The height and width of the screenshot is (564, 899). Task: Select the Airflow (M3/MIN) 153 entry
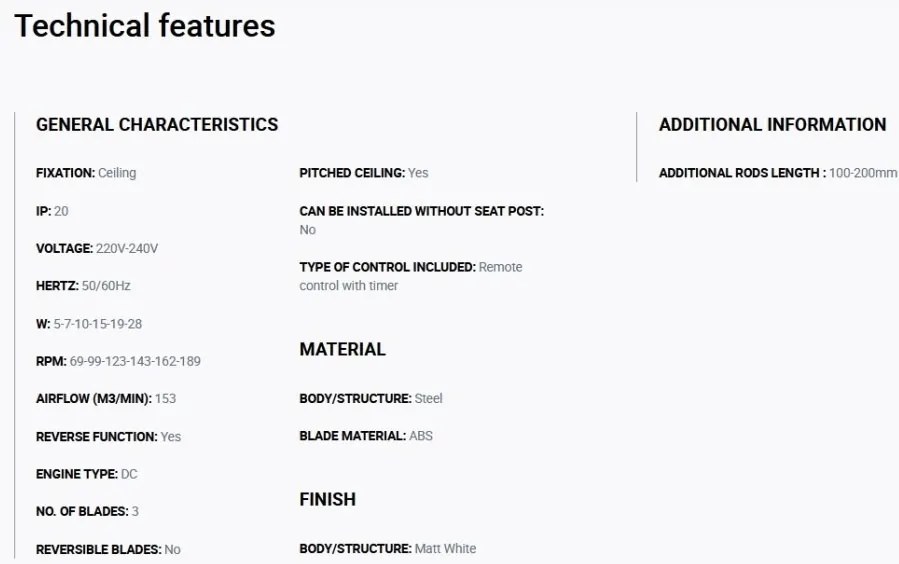point(106,398)
